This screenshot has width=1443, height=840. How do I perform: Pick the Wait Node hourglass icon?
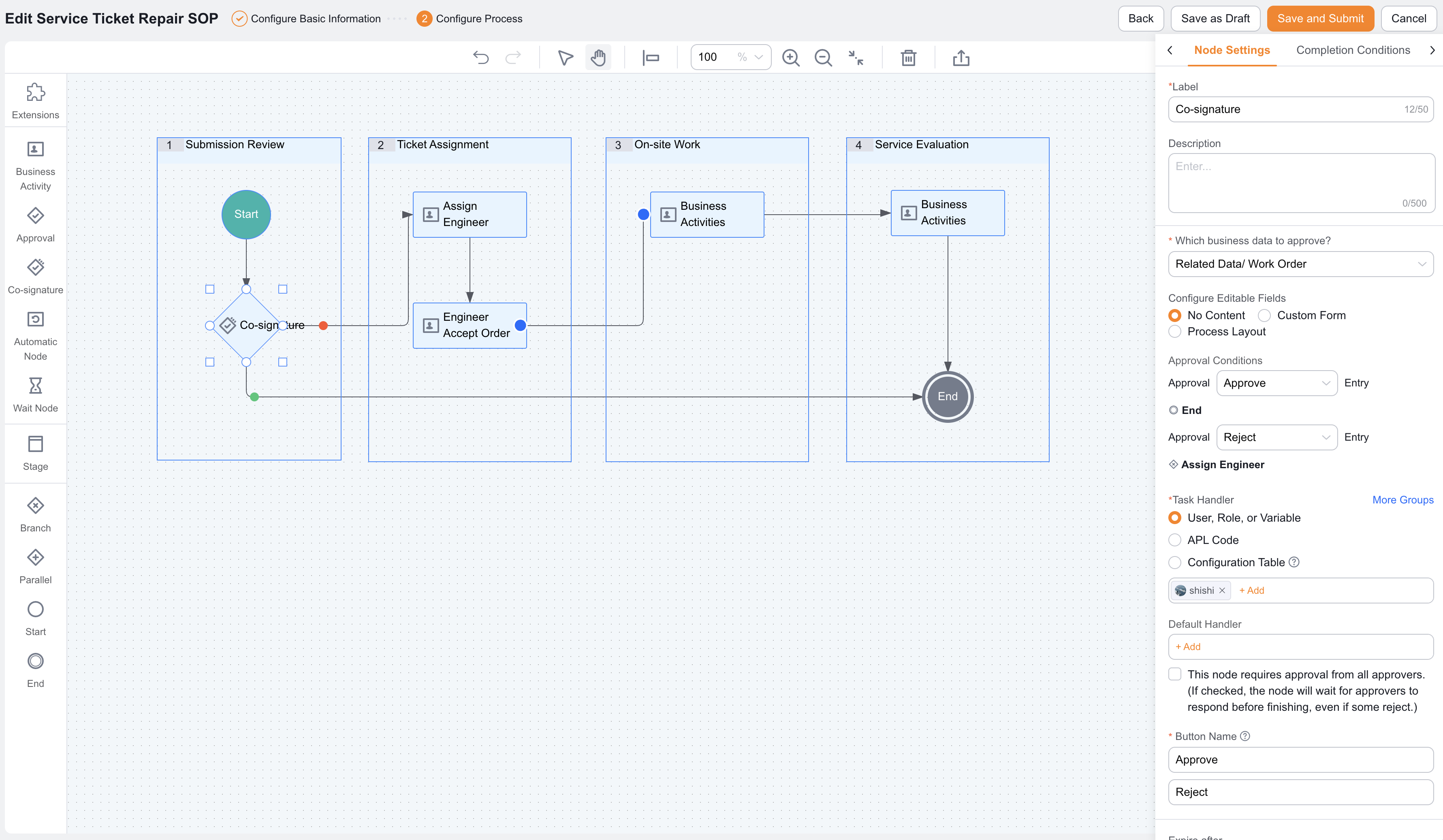tap(36, 385)
